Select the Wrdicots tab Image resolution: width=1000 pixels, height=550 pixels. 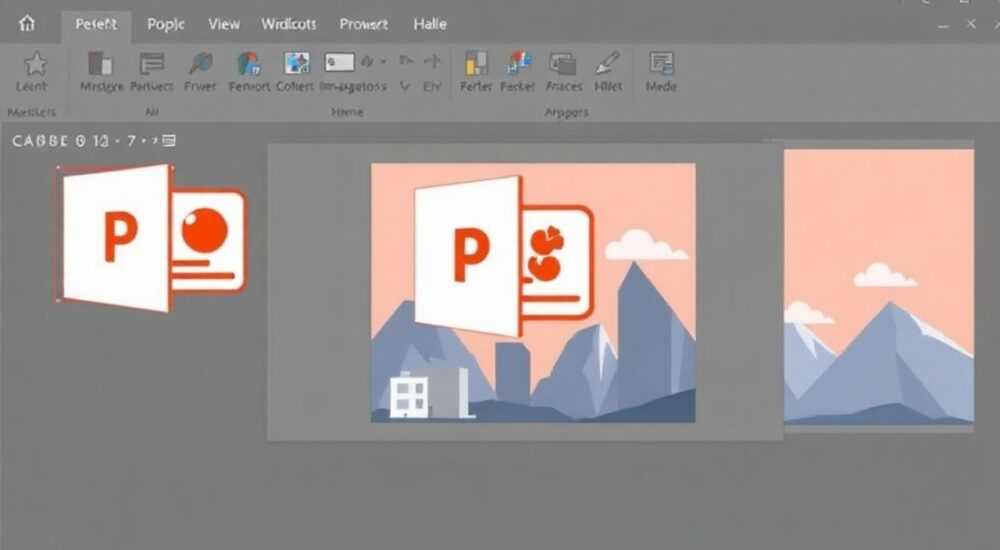pyautogui.click(x=288, y=24)
